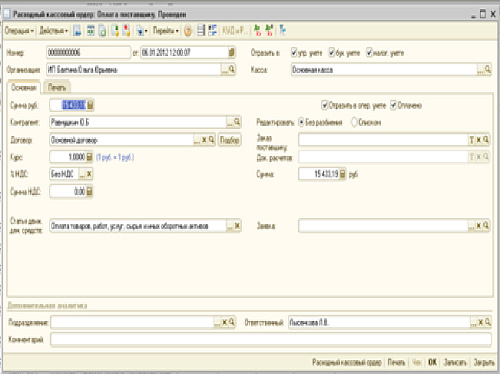Toggle the упр. учете checkbox
Image resolution: width=500 pixels, height=377 pixels.
(x=294, y=52)
